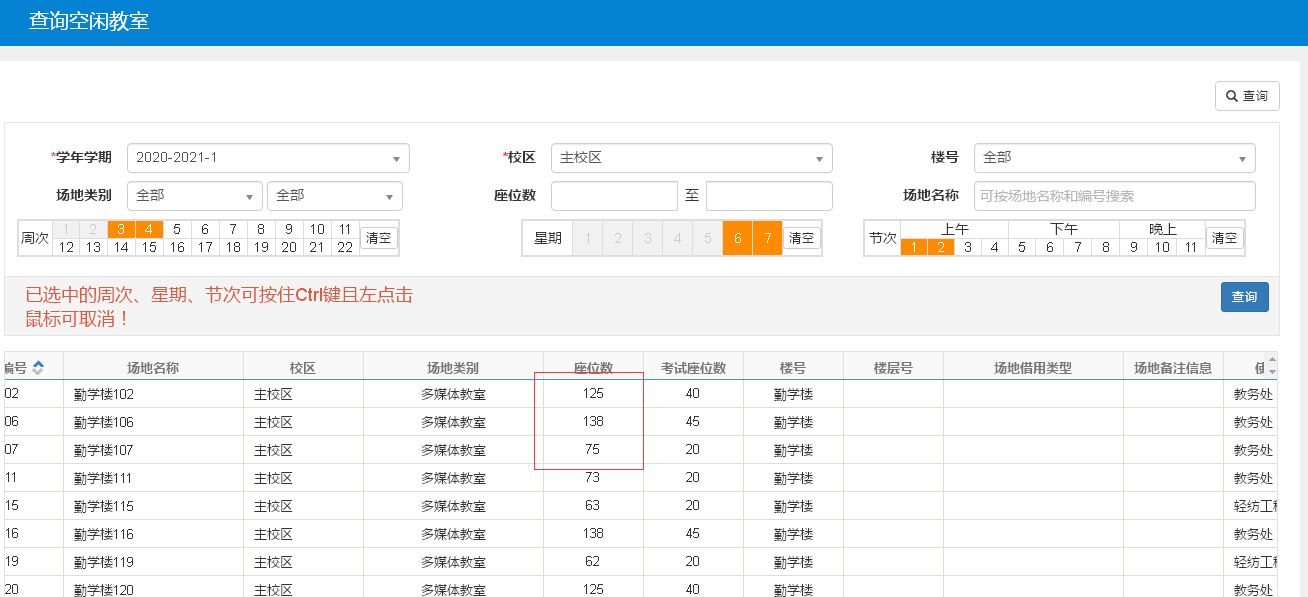This screenshot has height=597, width=1308.
Task: Click the 座位数 column header
Action: 593,368
